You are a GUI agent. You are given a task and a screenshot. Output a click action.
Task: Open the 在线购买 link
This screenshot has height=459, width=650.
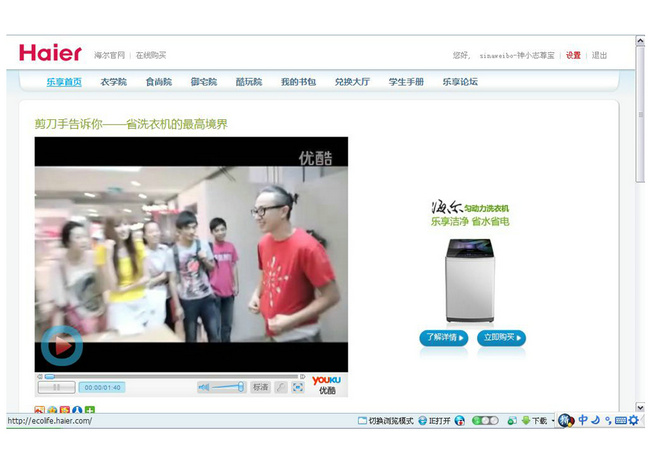pyautogui.click(x=151, y=55)
